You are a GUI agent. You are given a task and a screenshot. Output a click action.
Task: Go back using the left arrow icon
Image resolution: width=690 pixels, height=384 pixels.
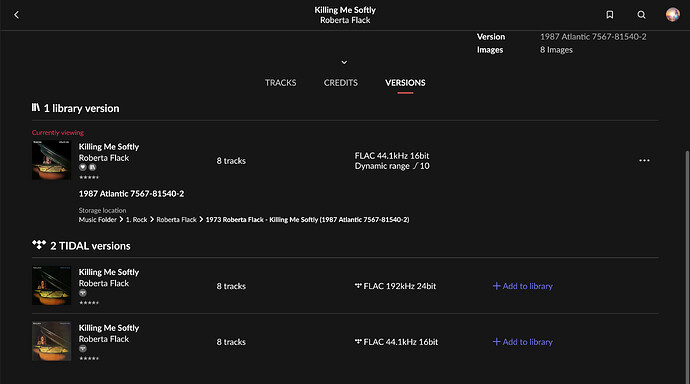pos(16,15)
